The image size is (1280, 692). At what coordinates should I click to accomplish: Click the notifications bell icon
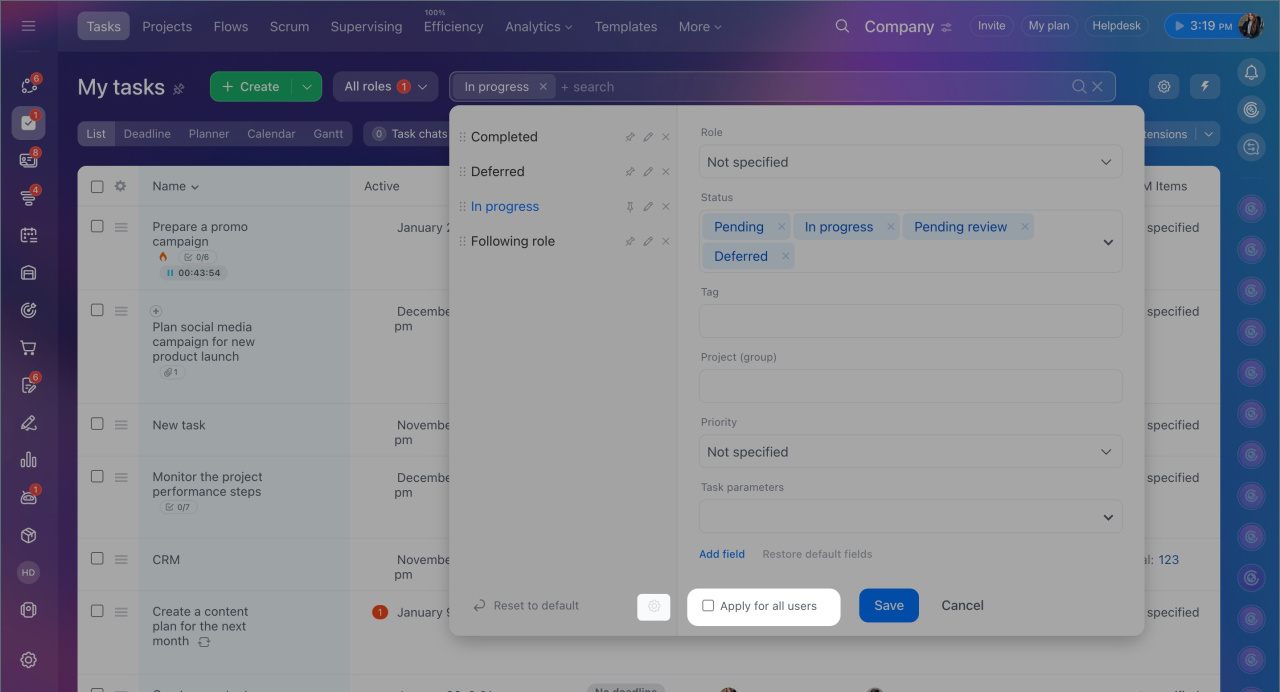(1250, 72)
